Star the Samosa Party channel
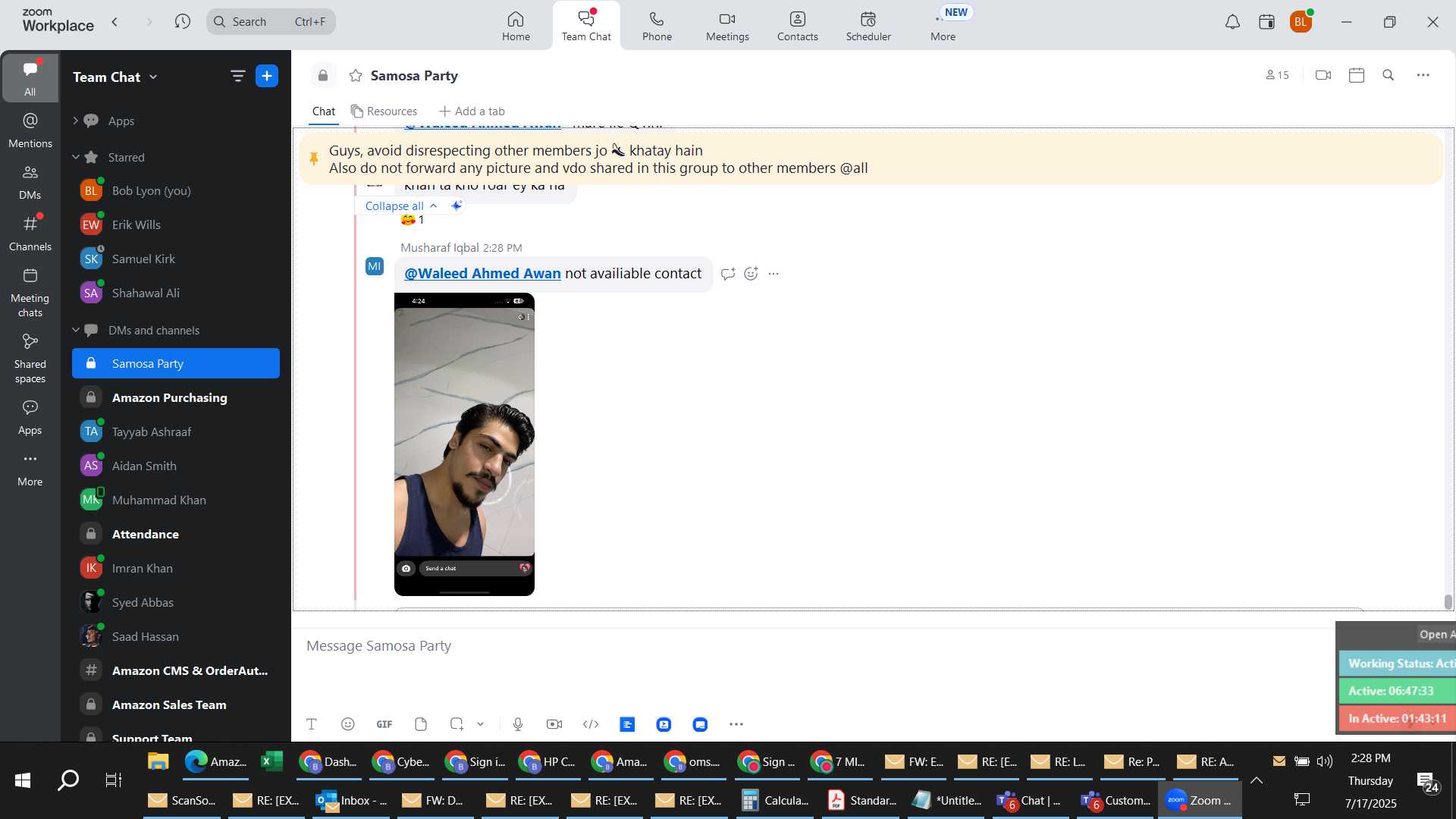Screen dimensions: 1456x819 [356, 76]
